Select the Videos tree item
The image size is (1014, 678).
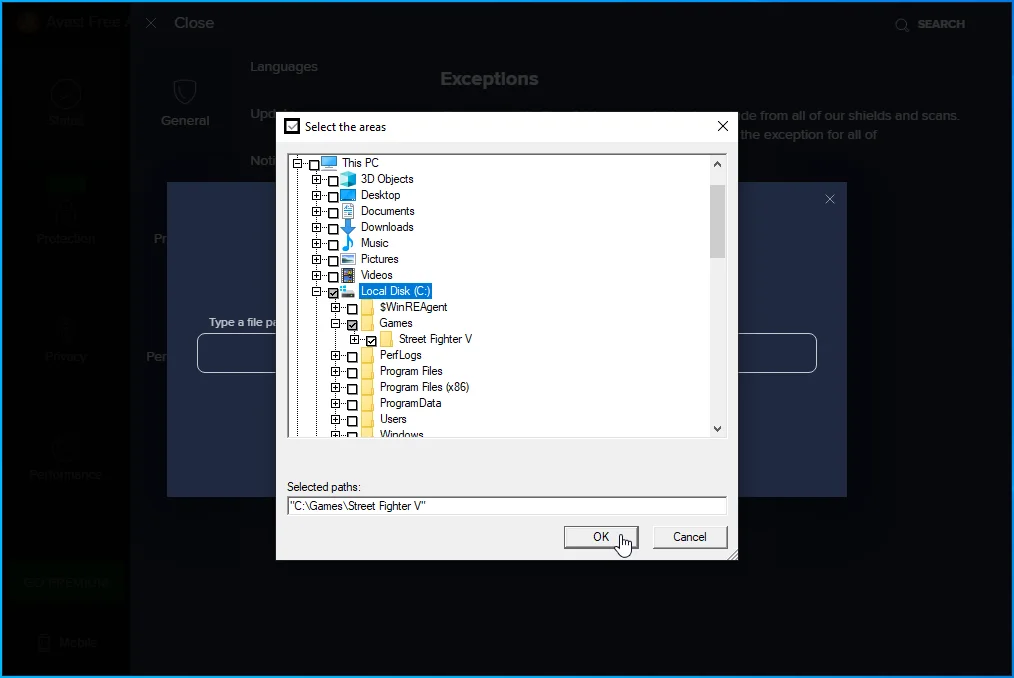376,275
